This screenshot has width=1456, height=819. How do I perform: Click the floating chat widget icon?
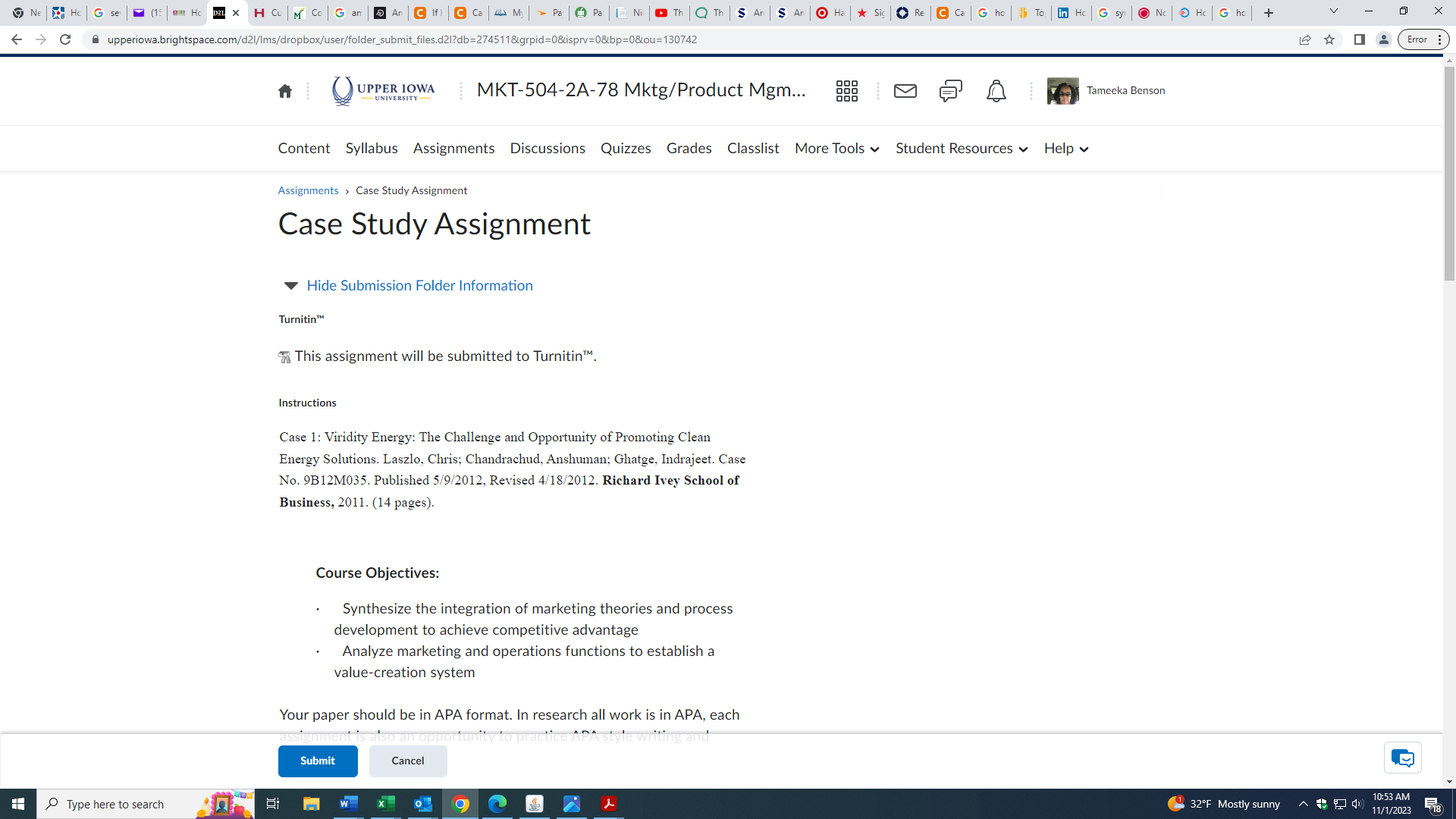point(1402,758)
